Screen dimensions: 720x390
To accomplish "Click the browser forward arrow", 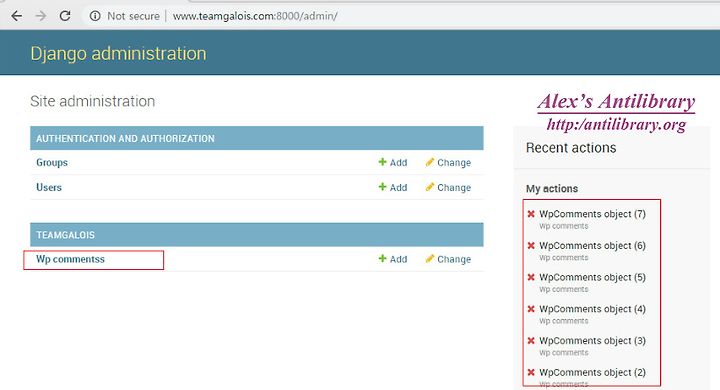I will point(41,16).
